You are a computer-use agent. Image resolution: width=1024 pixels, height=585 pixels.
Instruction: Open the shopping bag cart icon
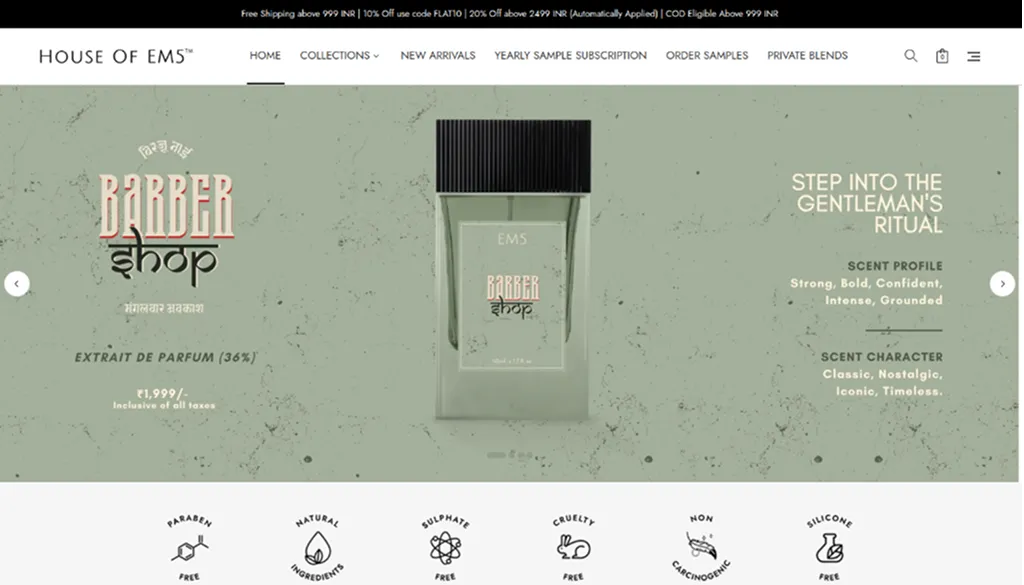point(942,56)
